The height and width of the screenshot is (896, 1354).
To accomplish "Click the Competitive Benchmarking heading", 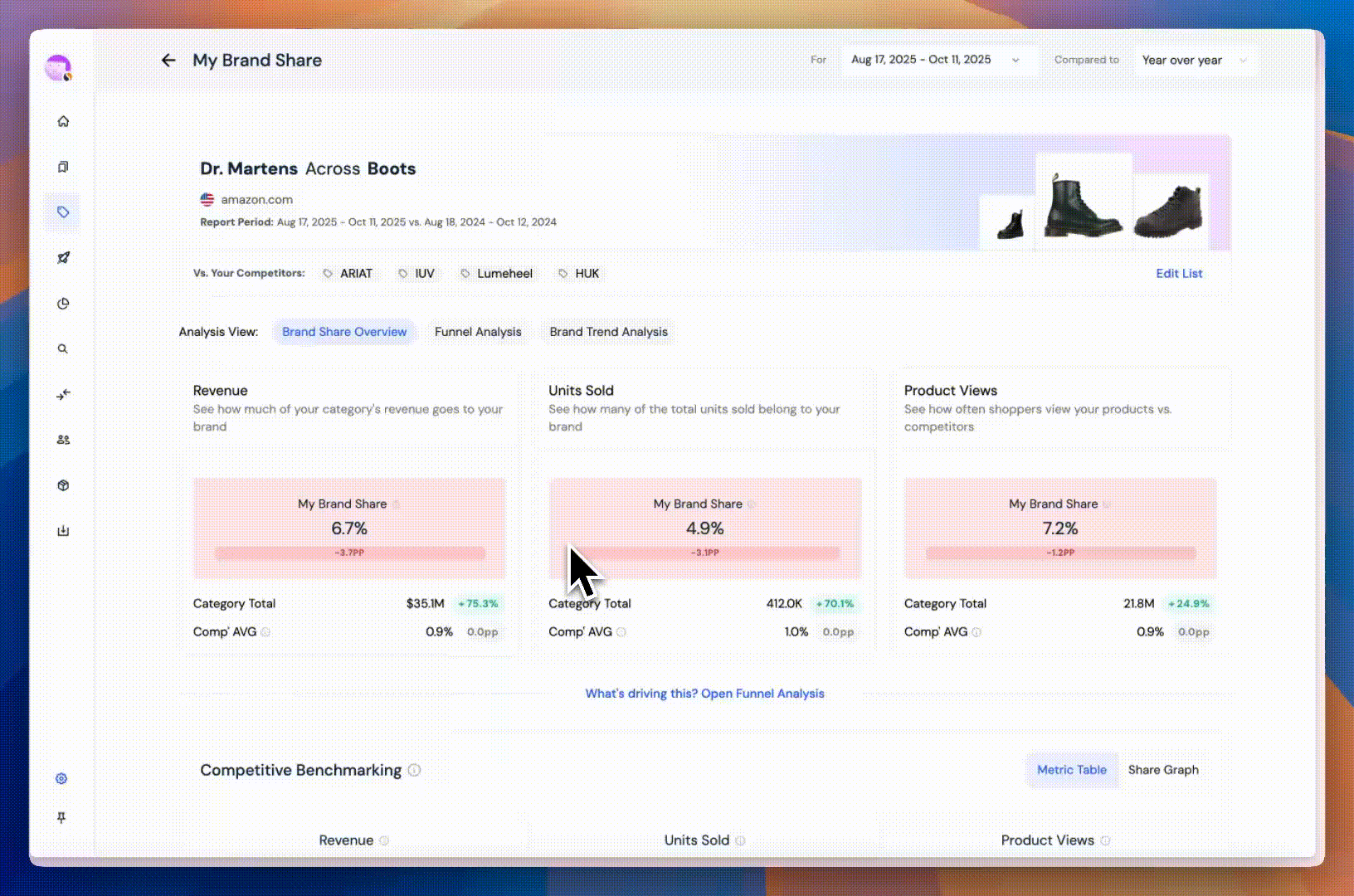I will point(301,770).
